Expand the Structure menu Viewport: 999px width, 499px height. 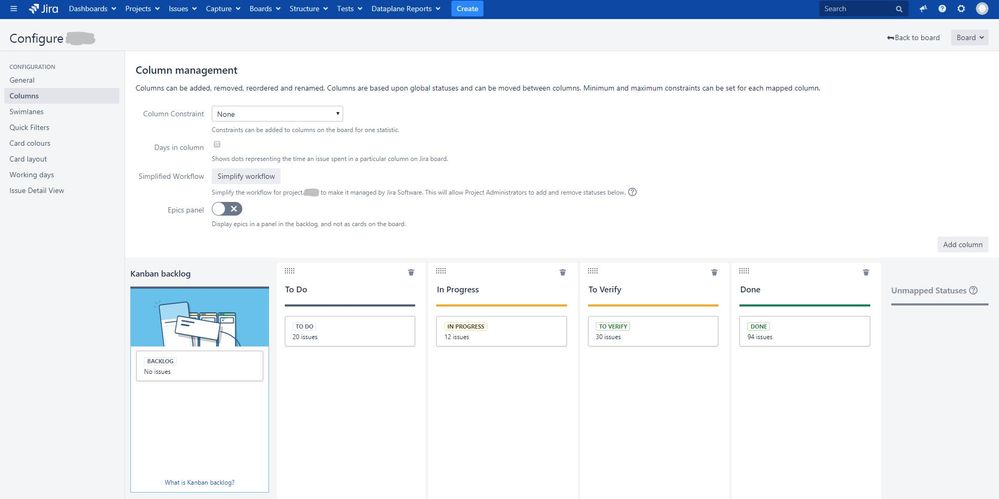coord(308,9)
